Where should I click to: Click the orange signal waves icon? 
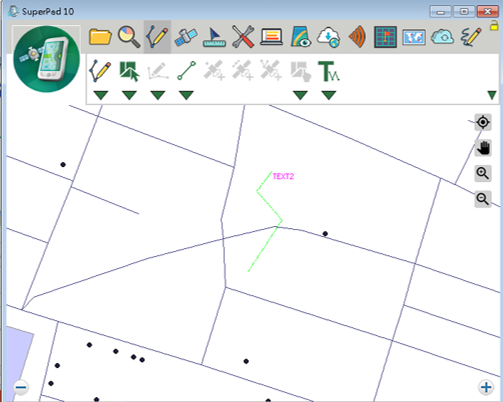(357, 37)
